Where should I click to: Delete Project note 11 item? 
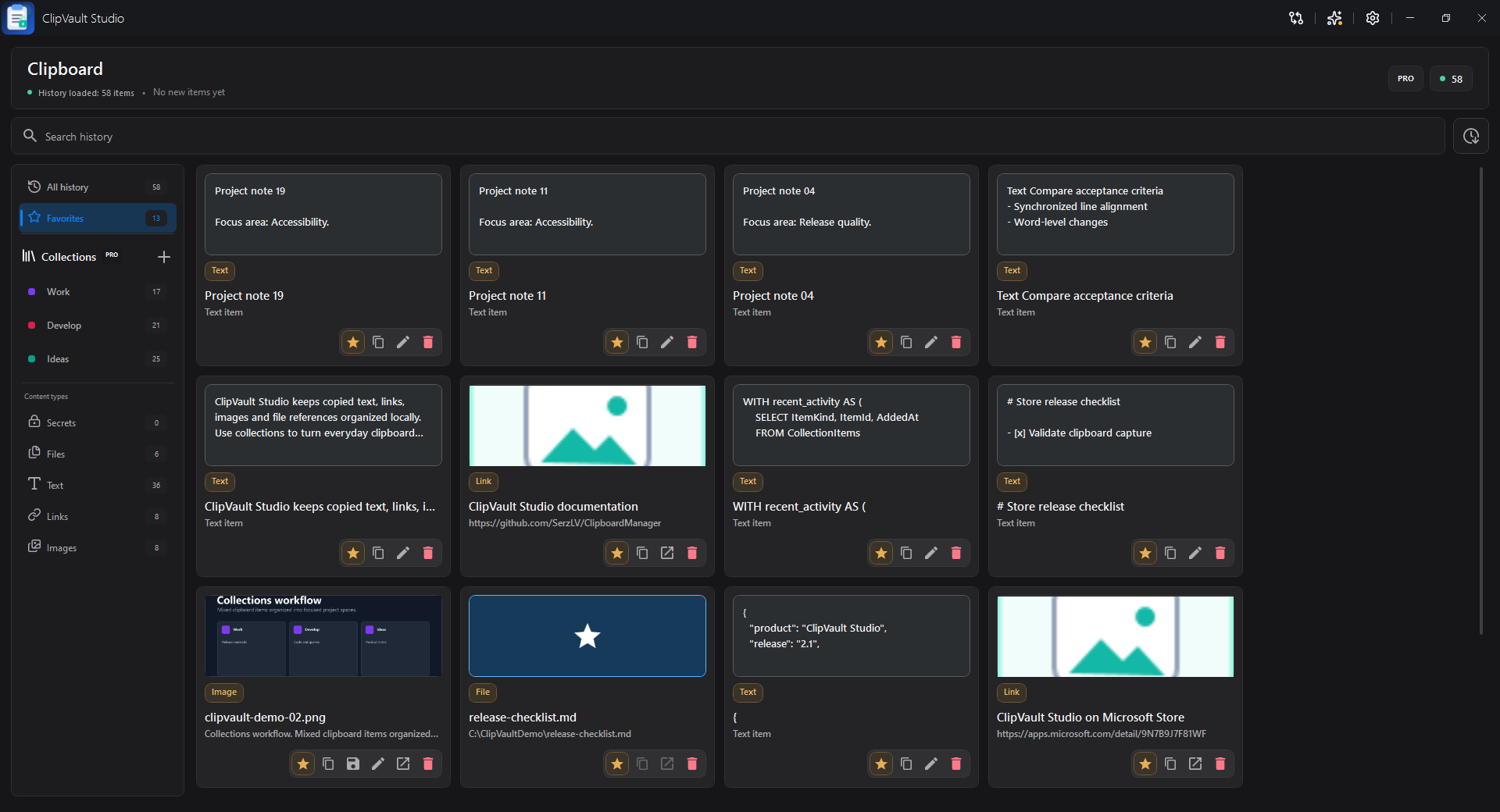click(692, 342)
